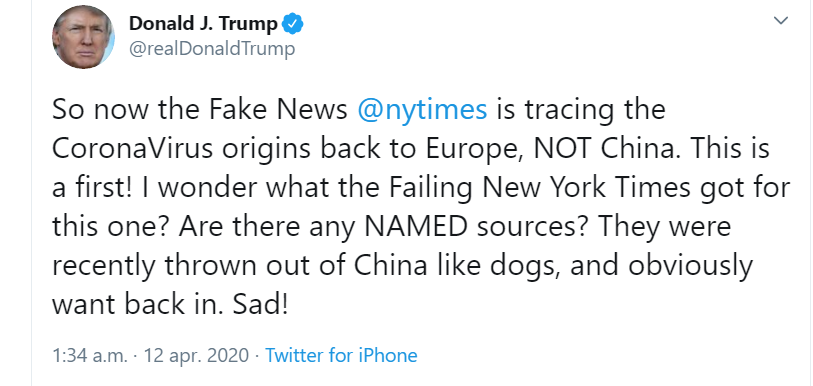Open the @nytimes mention link
Viewport: 813px width, 386px height.
point(422,110)
